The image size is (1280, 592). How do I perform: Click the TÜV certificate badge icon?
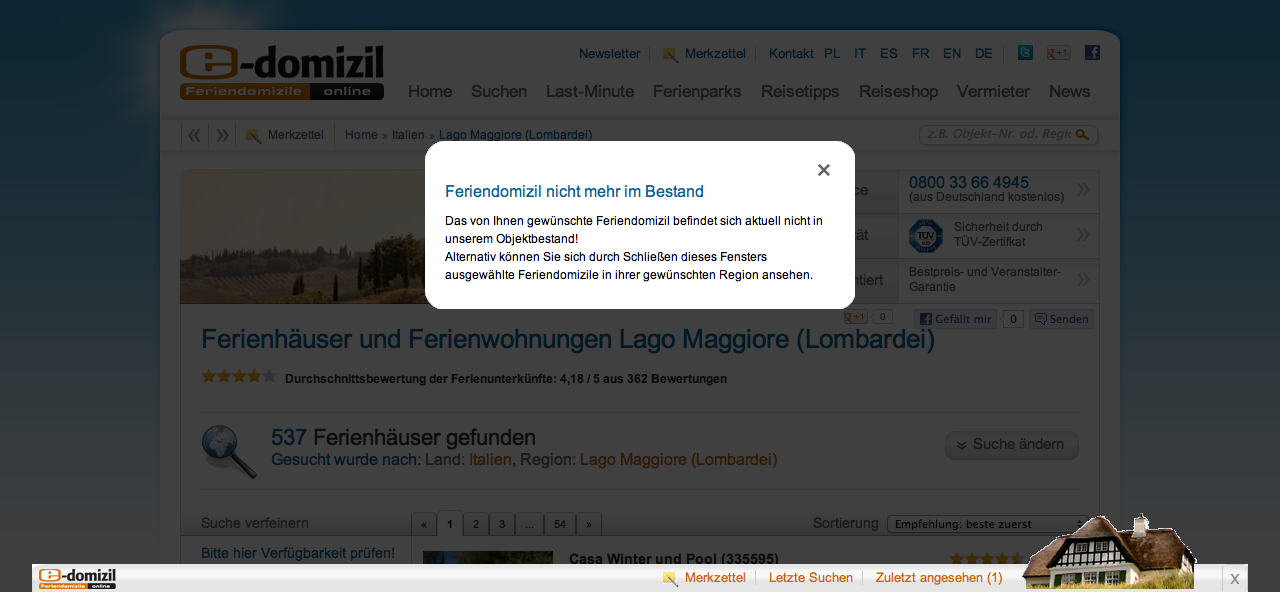[x=925, y=236]
